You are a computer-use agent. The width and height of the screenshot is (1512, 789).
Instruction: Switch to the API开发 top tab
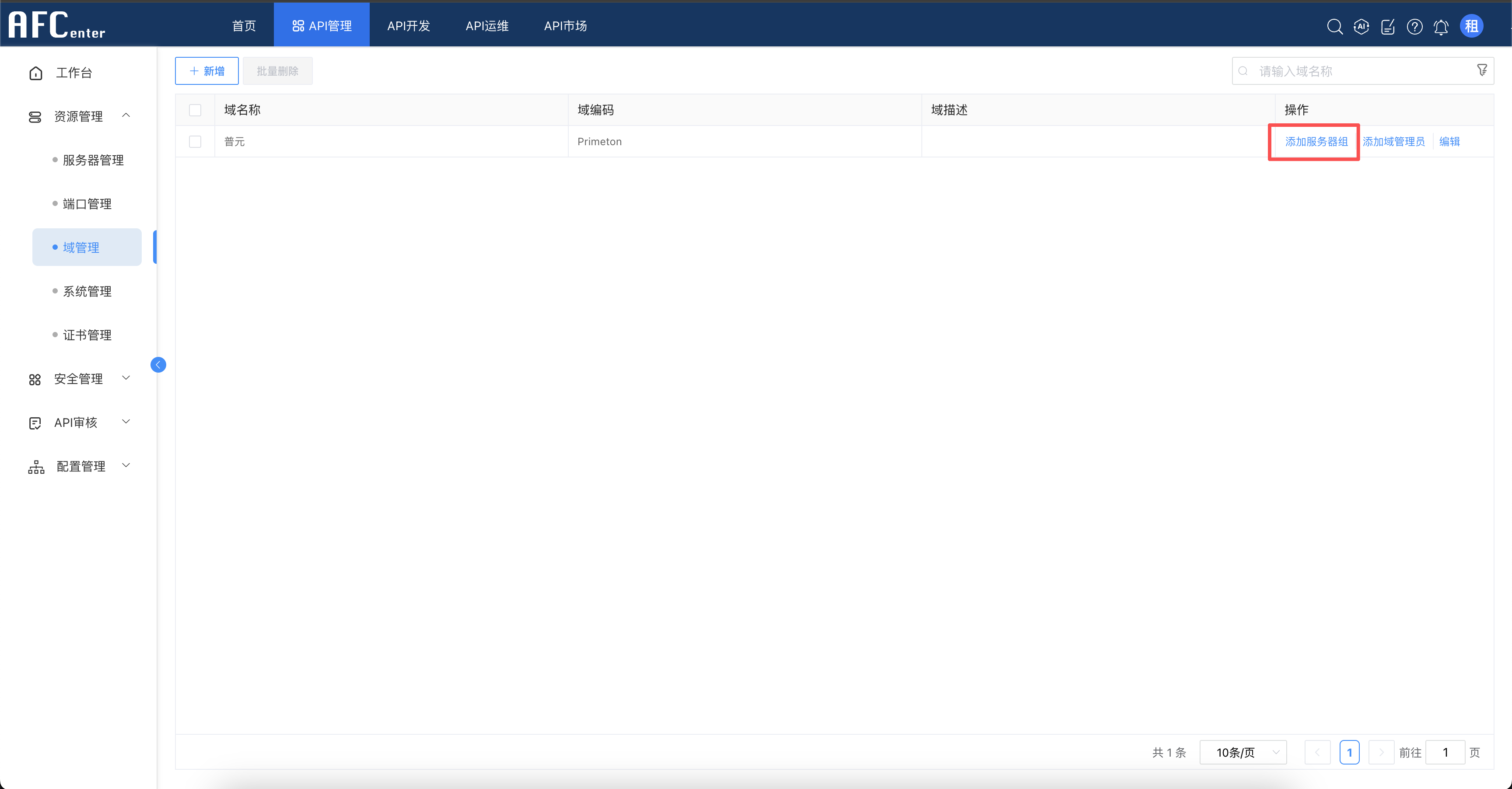(409, 26)
